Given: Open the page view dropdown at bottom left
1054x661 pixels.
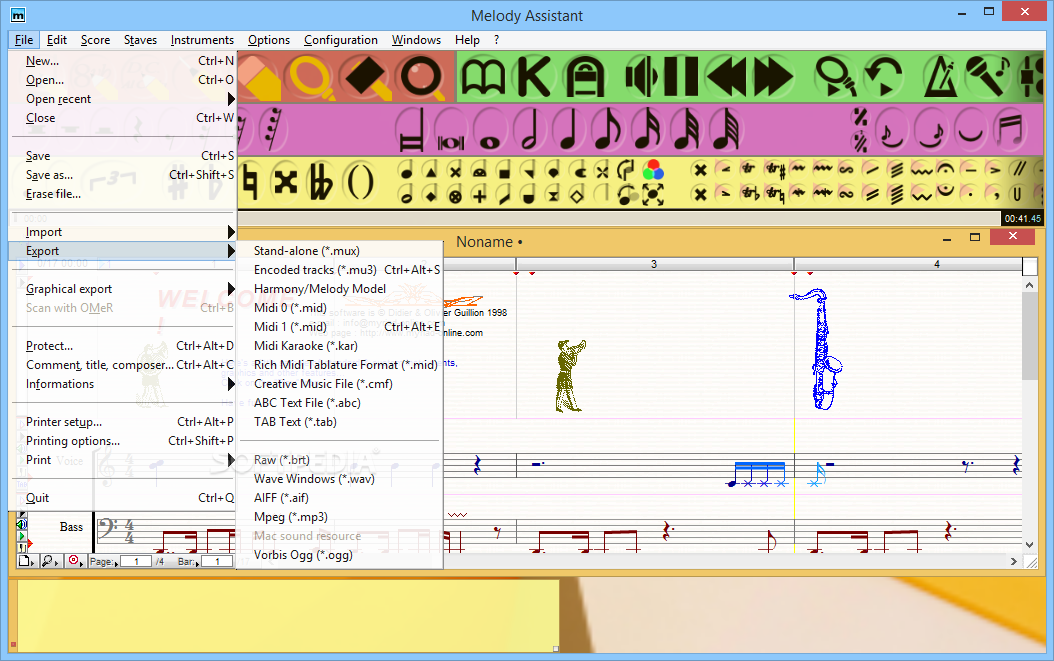Looking at the screenshot, I should [26, 561].
